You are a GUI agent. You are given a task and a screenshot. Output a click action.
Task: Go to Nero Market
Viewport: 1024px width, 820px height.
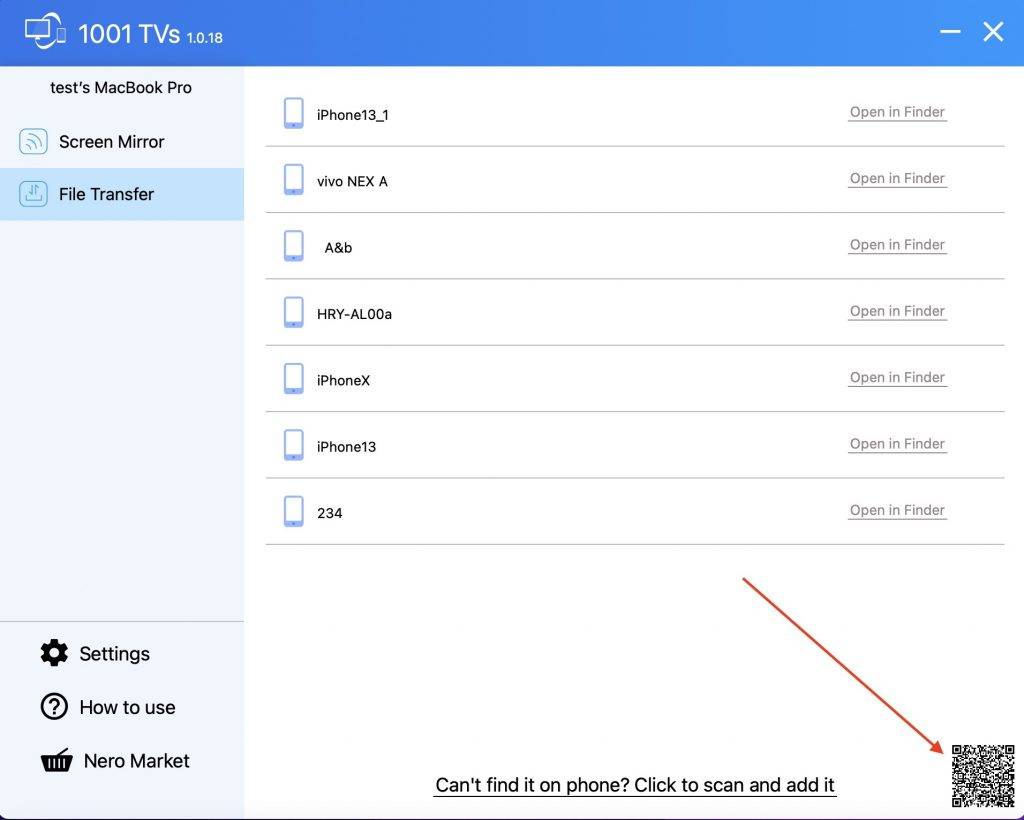pos(115,760)
